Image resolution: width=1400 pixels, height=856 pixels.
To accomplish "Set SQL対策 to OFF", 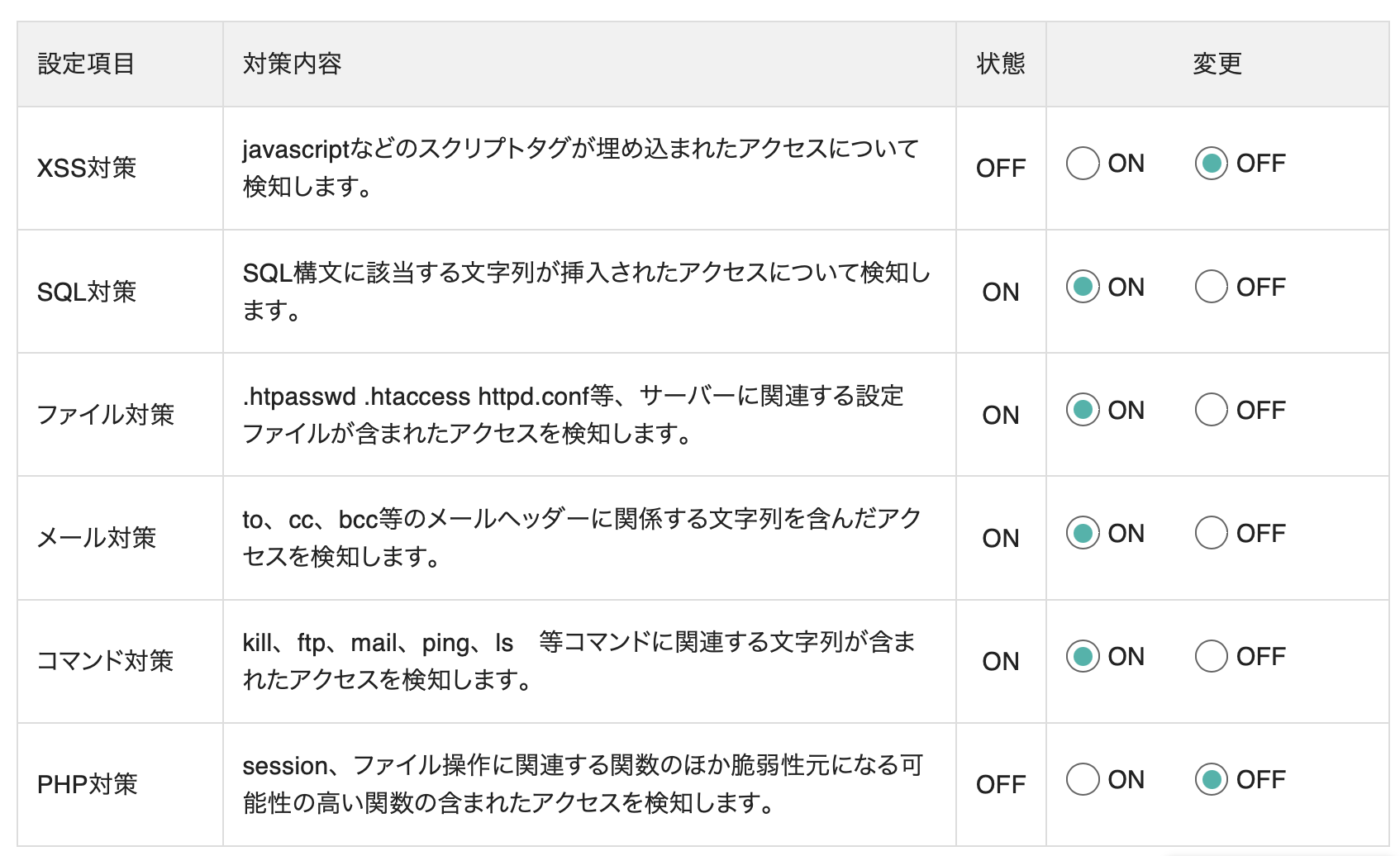I will [1211, 287].
